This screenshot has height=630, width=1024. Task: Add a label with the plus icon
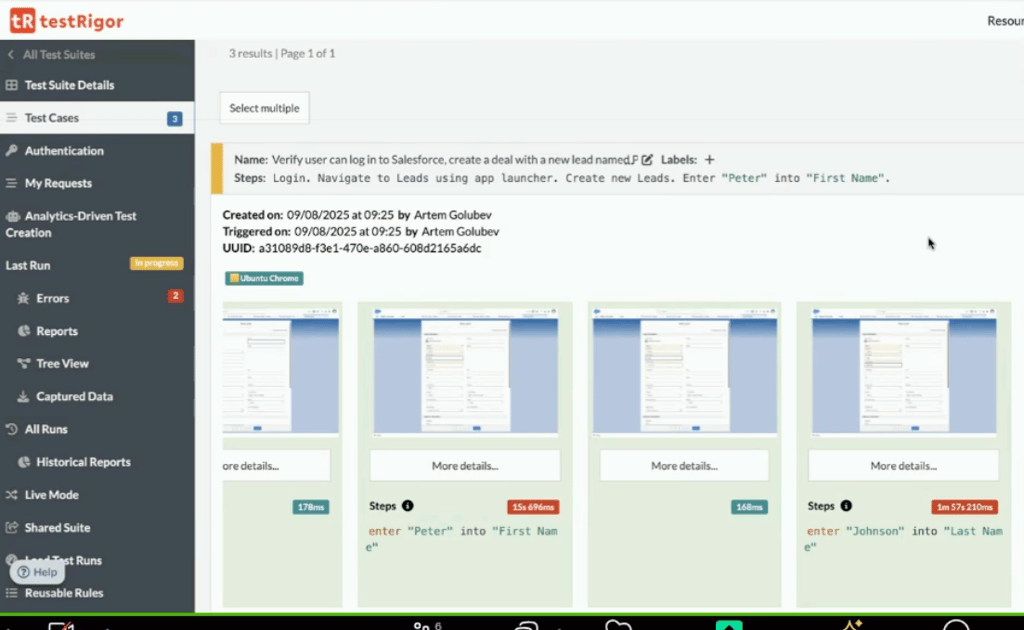click(709, 160)
